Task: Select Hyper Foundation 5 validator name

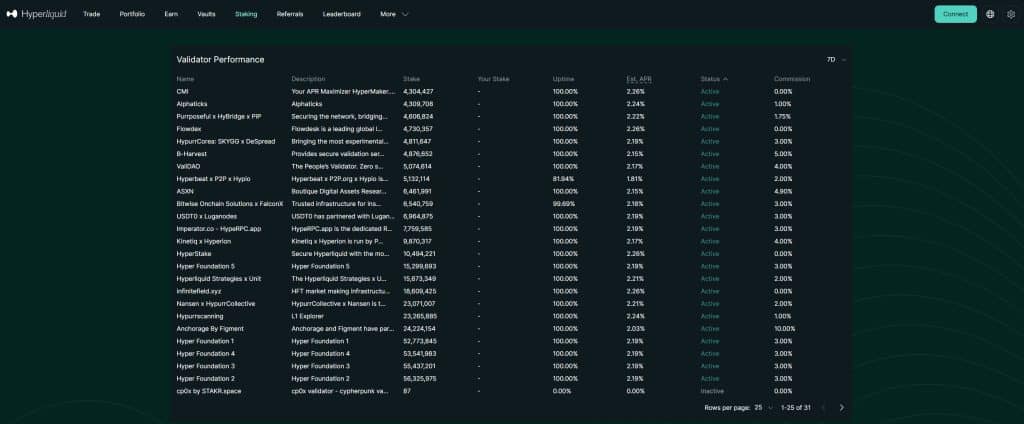Action: click(x=206, y=266)
